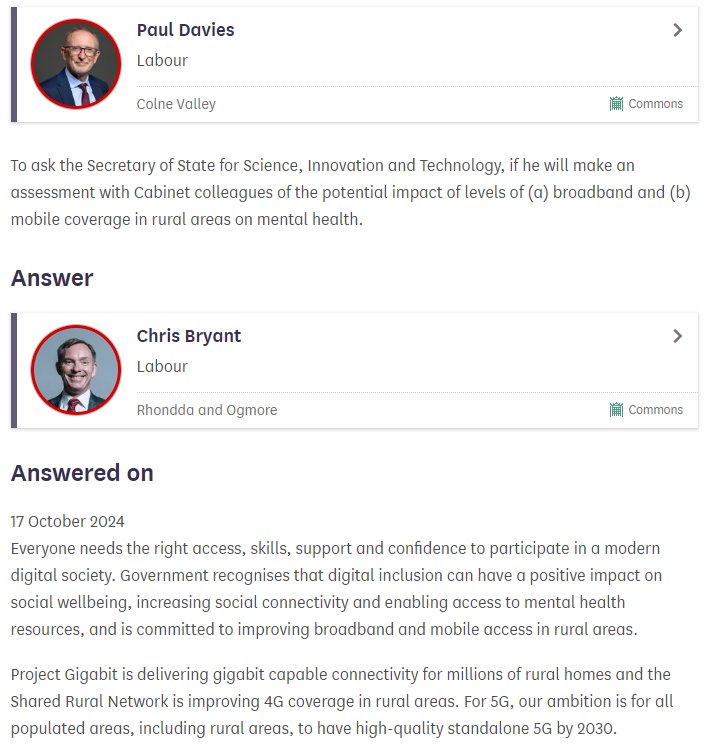Click Labour party label under Chris Bryant
This screenshot has width=711, height=749.
162,366
